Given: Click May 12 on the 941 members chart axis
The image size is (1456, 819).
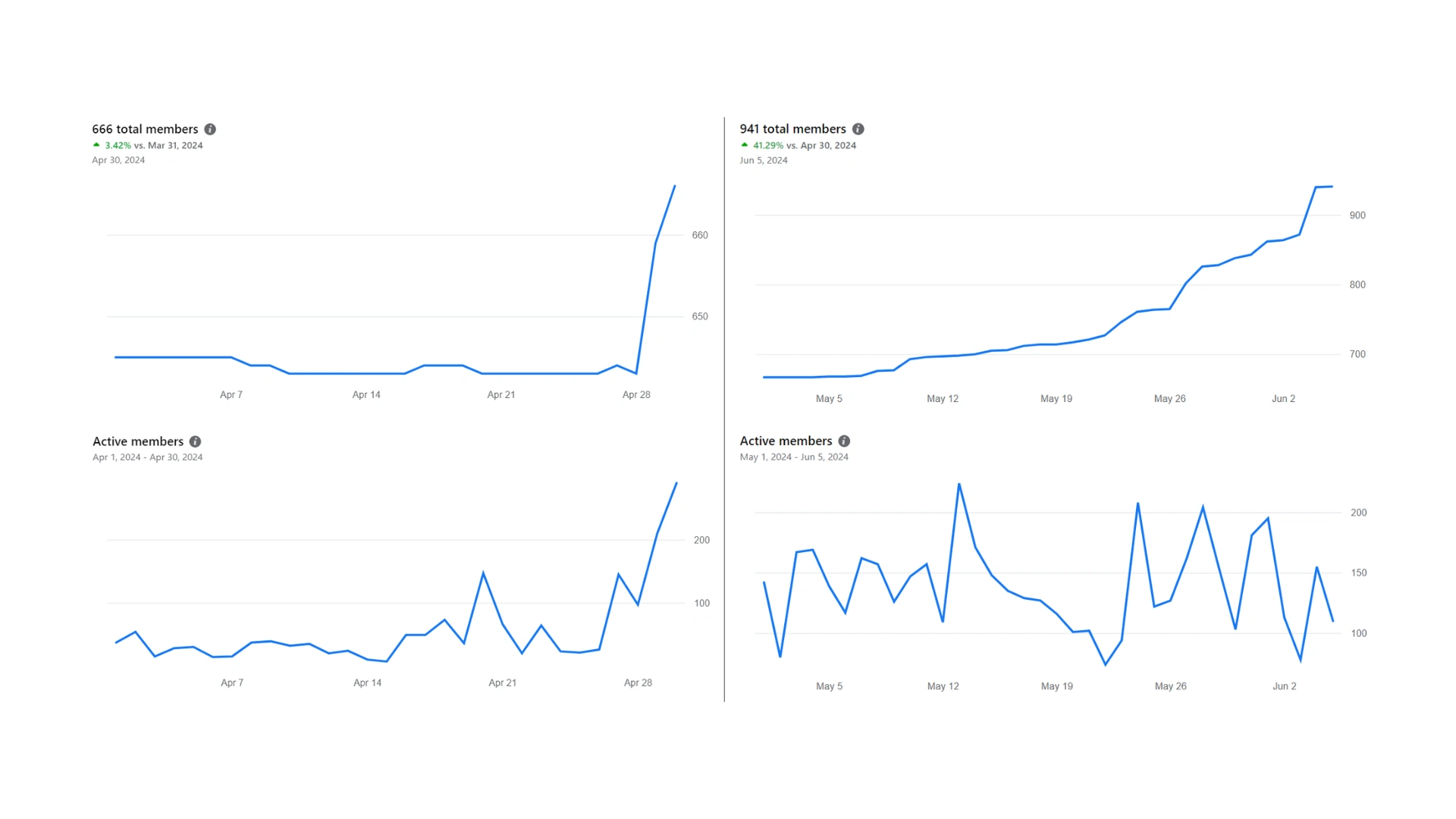Looking at the screenshot, I should [943, 399].
